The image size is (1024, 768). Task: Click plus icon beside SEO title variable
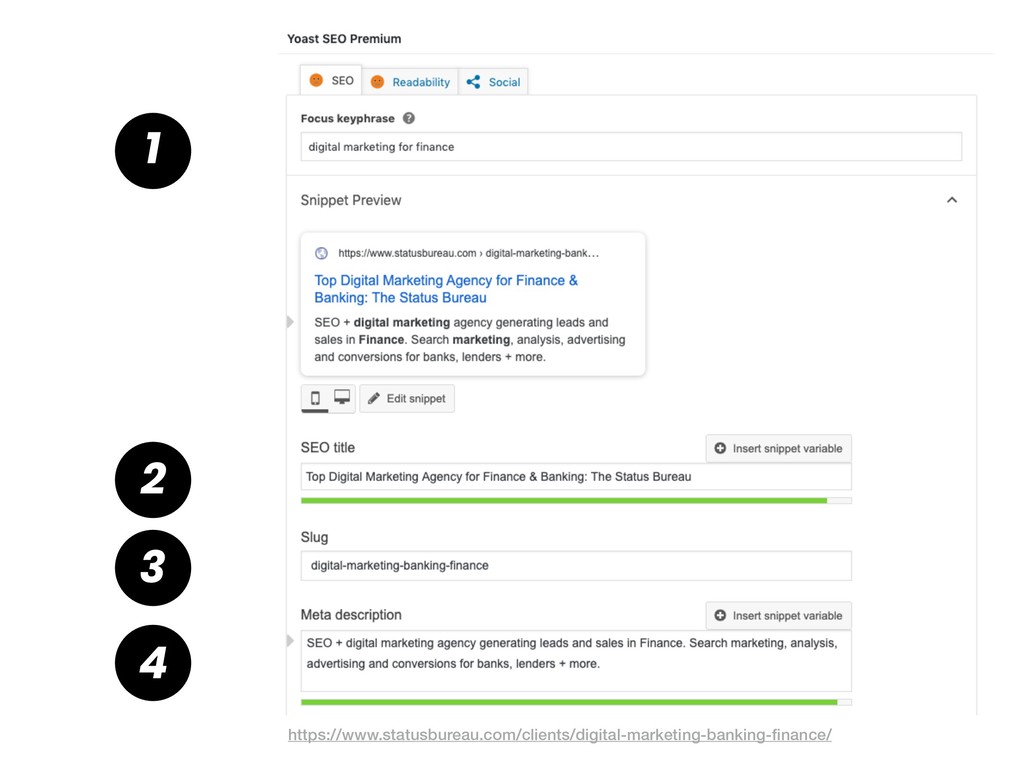tap(720, 448)
